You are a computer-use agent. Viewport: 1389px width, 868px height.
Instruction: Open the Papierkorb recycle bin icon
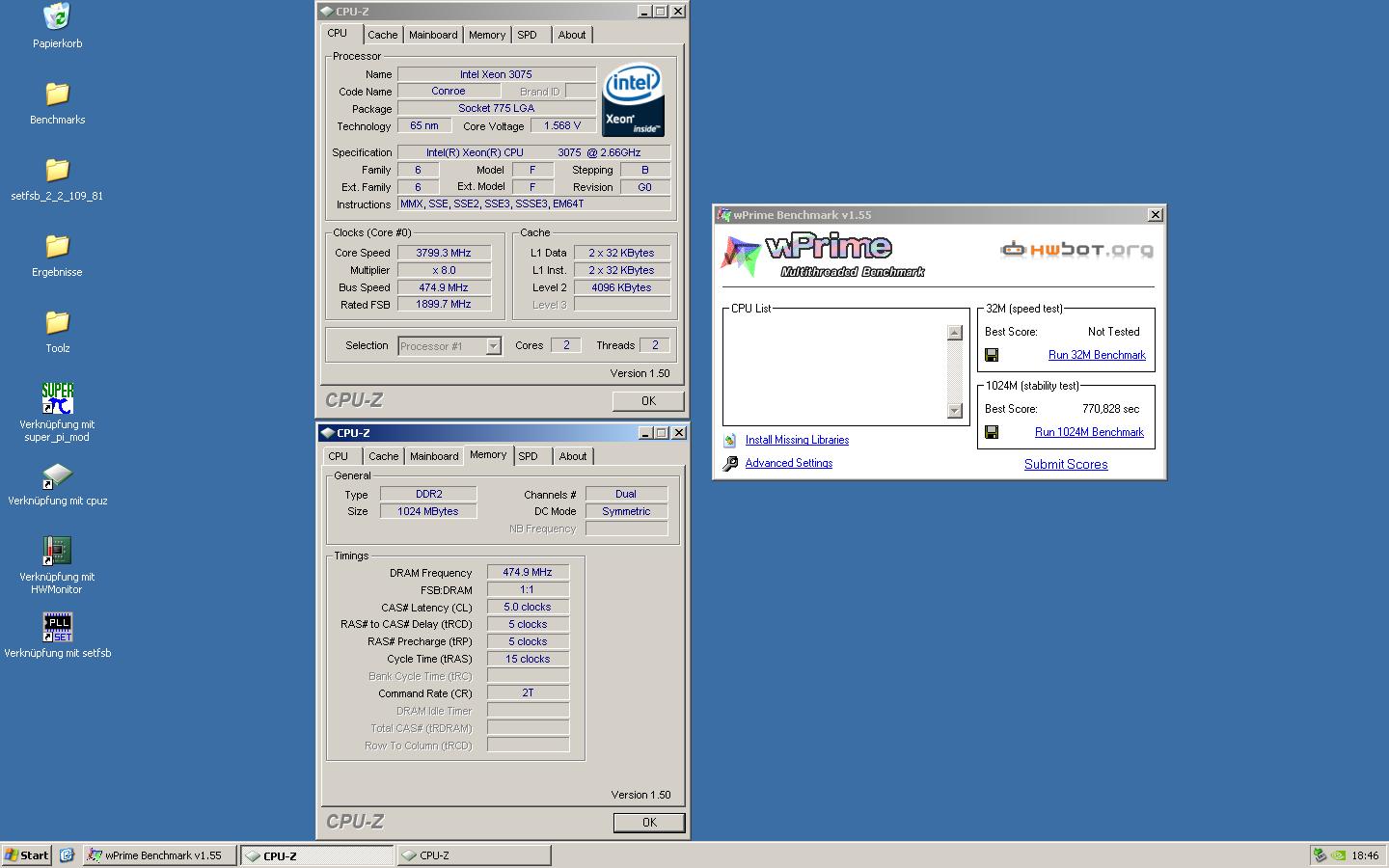pos(57,16)
